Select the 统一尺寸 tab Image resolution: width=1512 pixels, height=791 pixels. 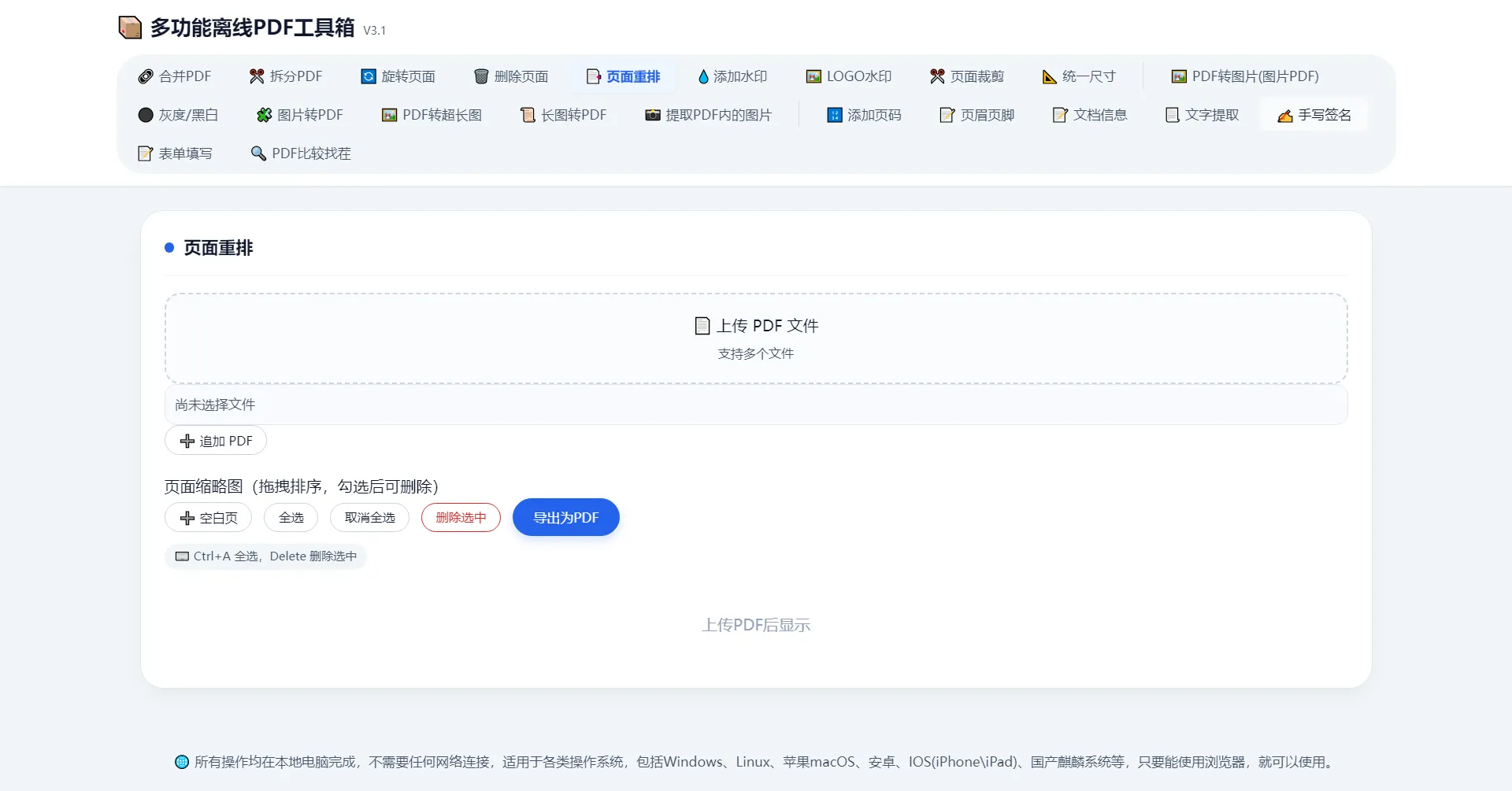coord(1078,76)
